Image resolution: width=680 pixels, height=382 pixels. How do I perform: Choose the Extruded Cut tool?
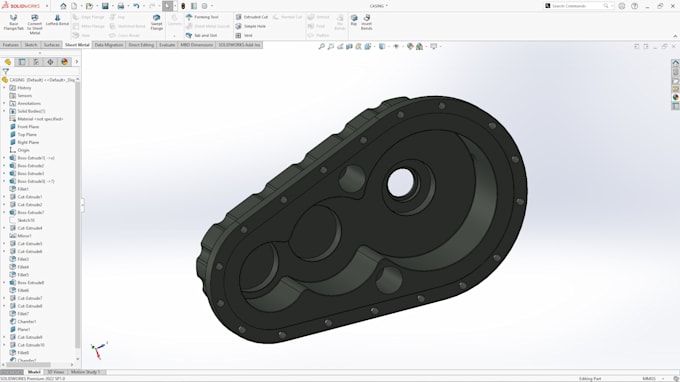click(252, 17)
